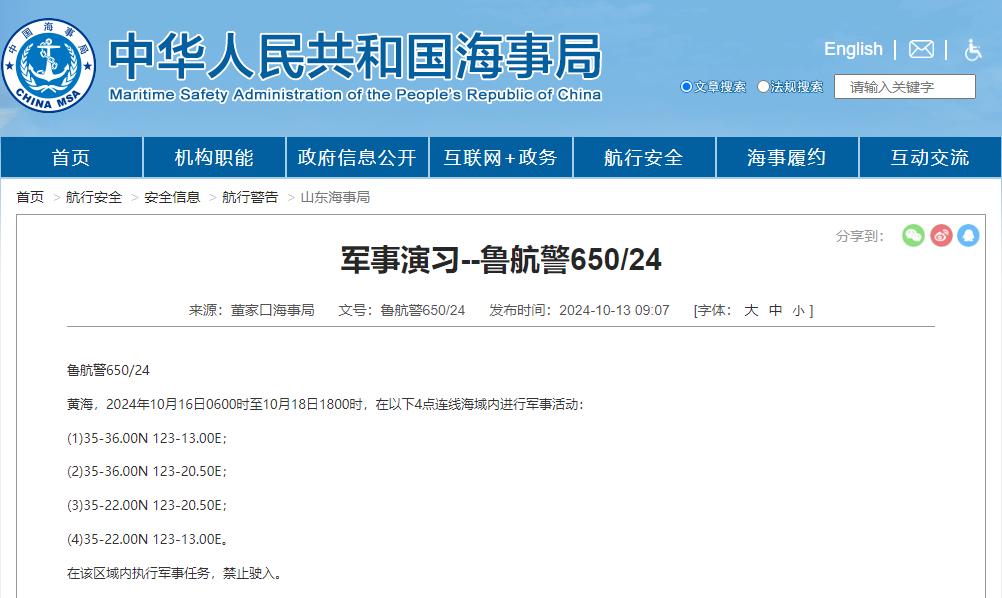Click 航行警告 breadcrumb link

(250, 197)
